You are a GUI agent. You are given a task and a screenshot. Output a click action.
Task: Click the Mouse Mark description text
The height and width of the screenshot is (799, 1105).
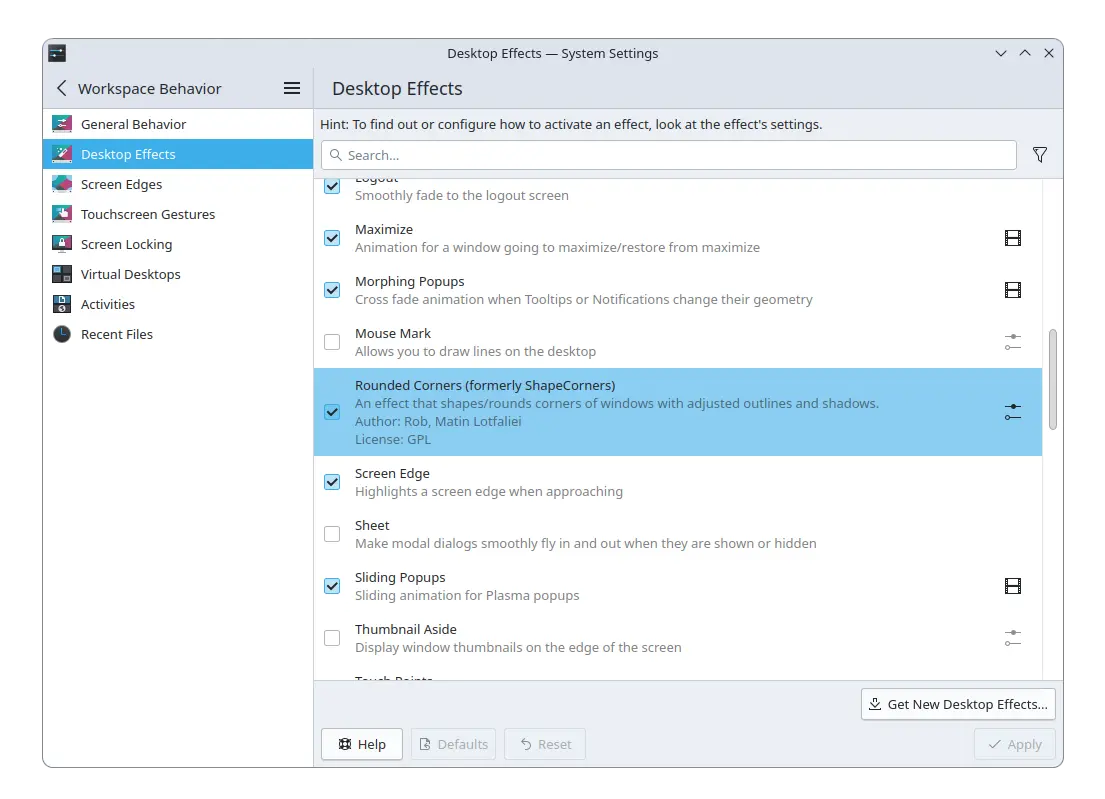pyautogui.click(x=475, y=352)
